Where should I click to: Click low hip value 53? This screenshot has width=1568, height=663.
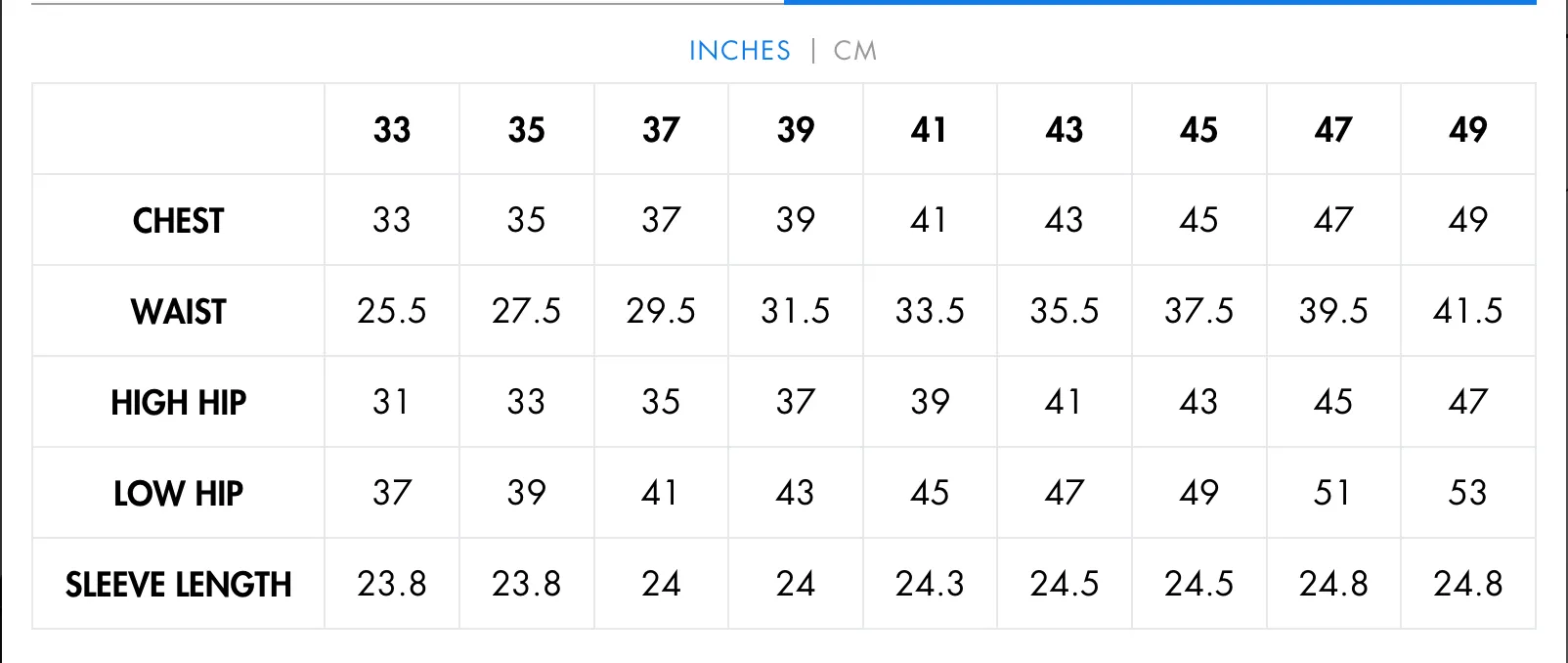click(1467, 493)
